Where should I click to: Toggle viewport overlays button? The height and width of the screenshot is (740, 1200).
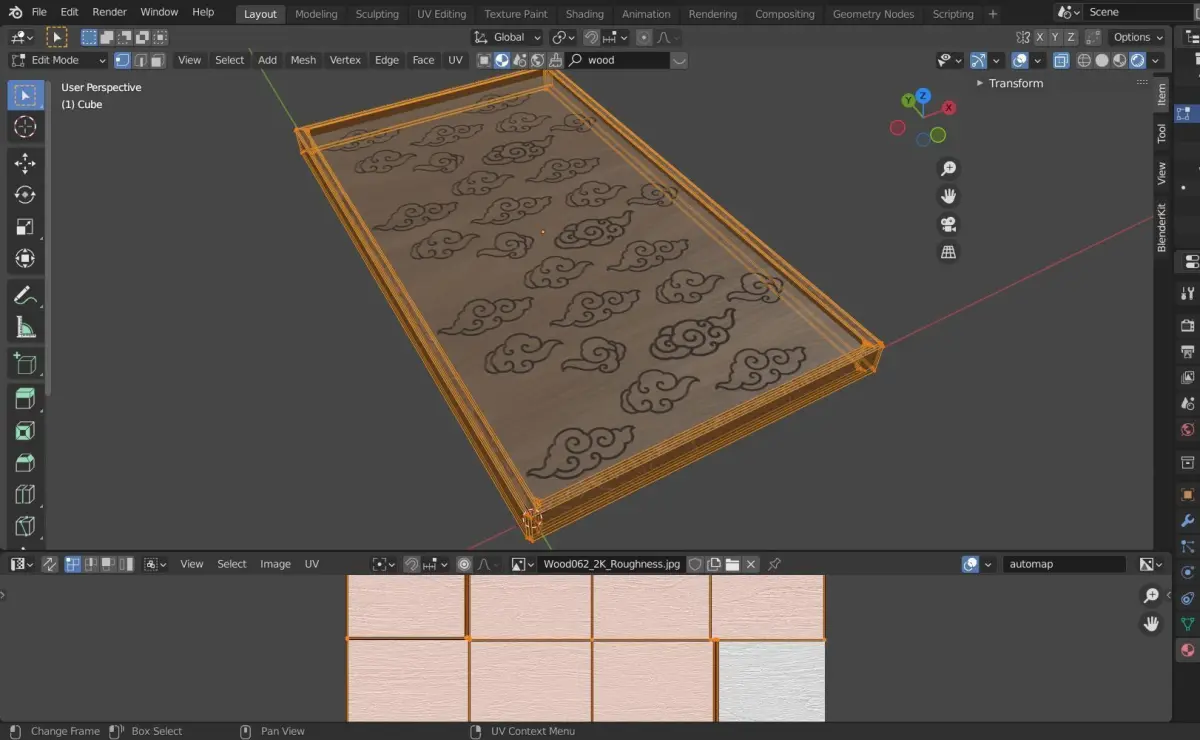point(1020,60)
